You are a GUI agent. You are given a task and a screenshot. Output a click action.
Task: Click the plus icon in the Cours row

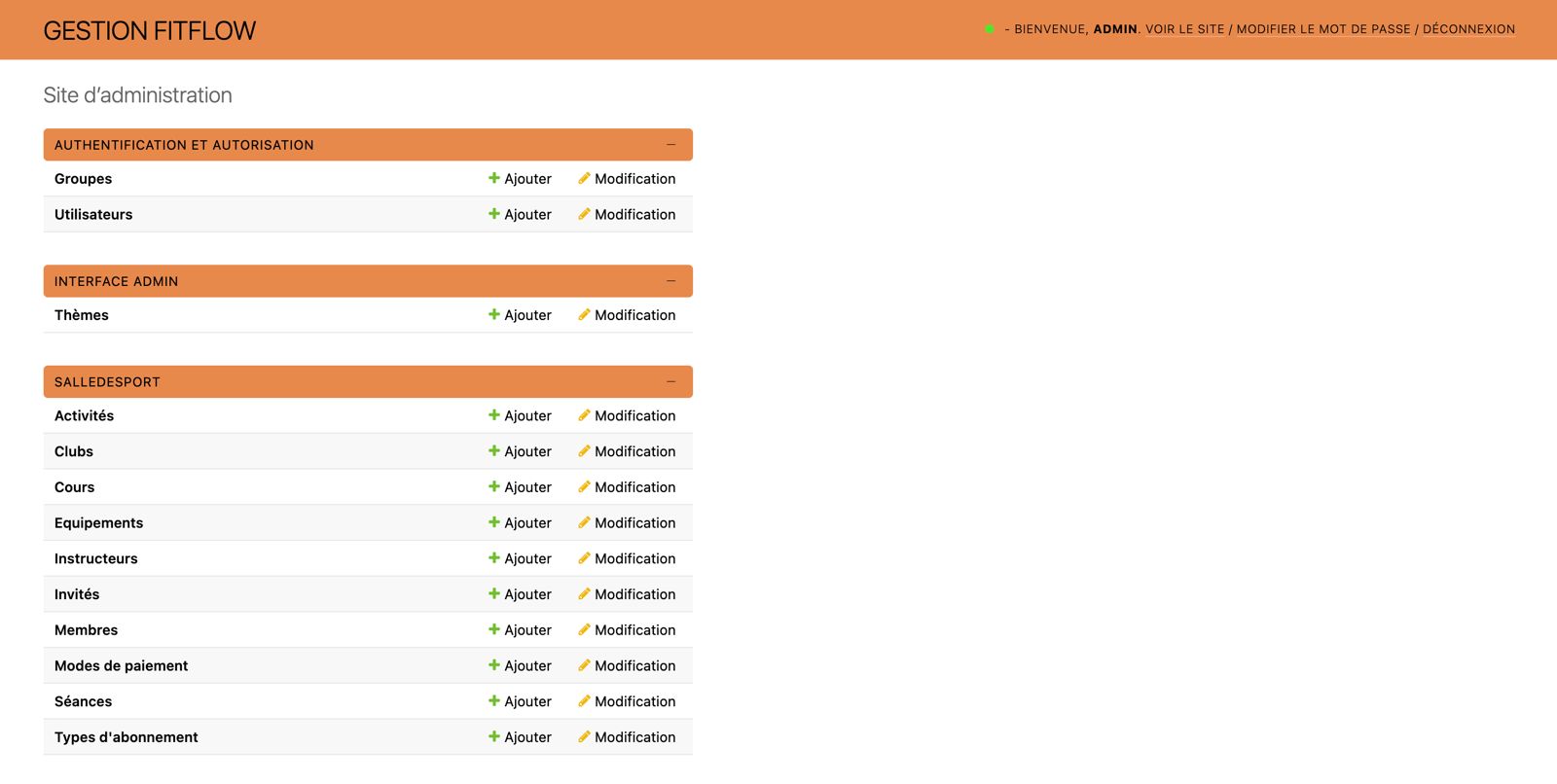[x=494, y=486]
